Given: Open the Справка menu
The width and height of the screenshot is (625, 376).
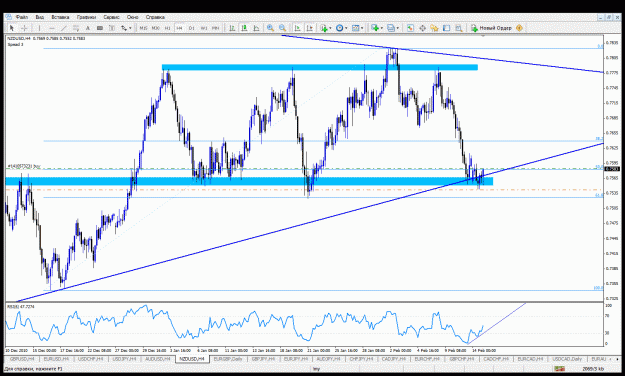Looking at the screenshot, I should (155, 17).
